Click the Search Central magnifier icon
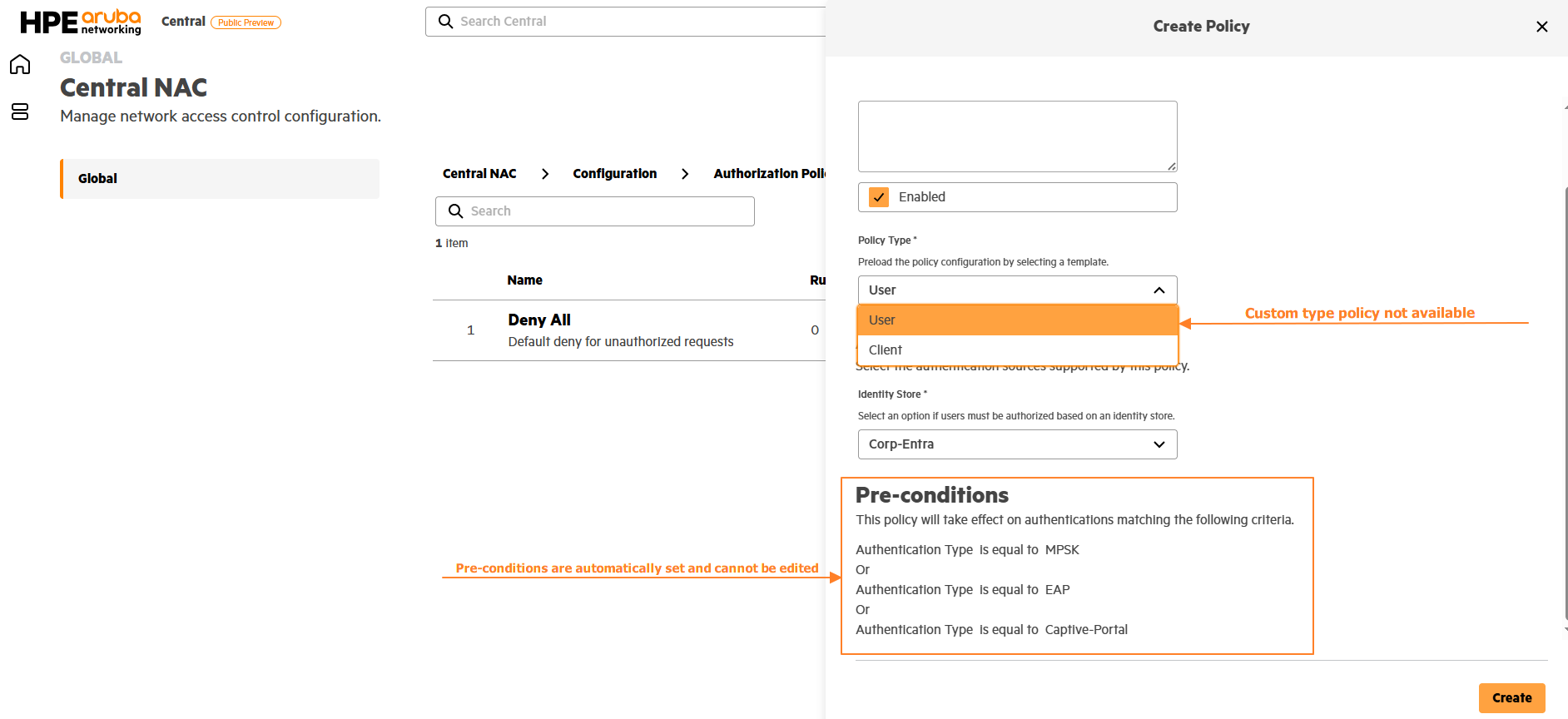Image resolution: width=1568 pixels, height=719 pixels. point(446,22)
